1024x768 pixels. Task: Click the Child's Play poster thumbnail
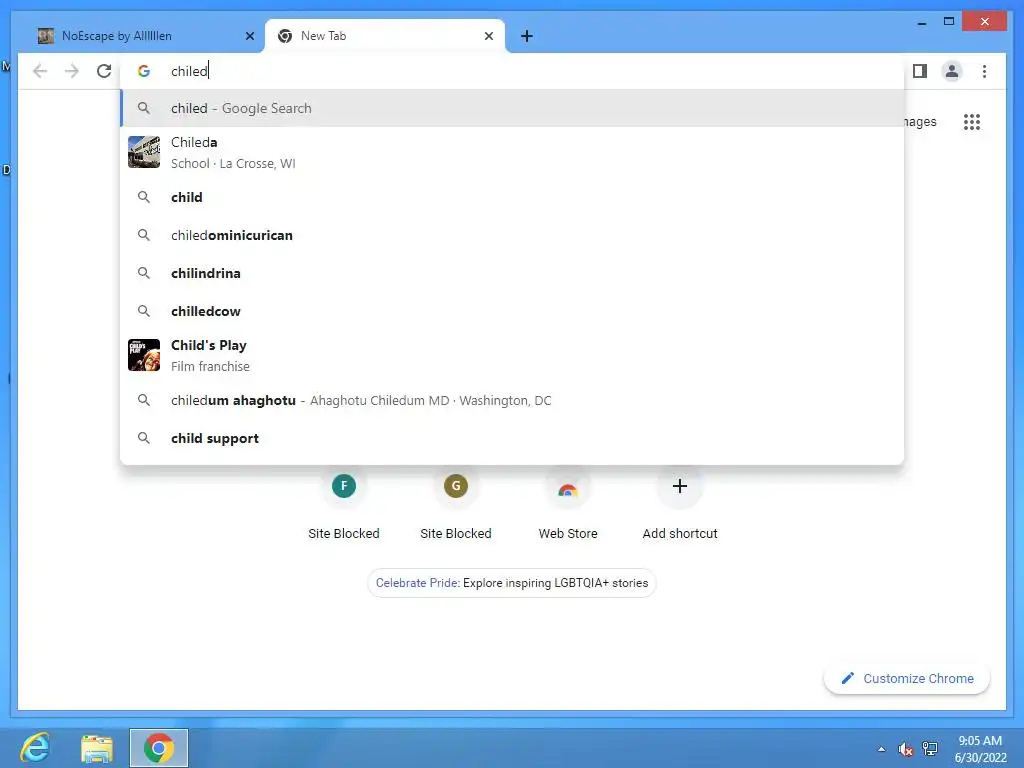(144, 355)
